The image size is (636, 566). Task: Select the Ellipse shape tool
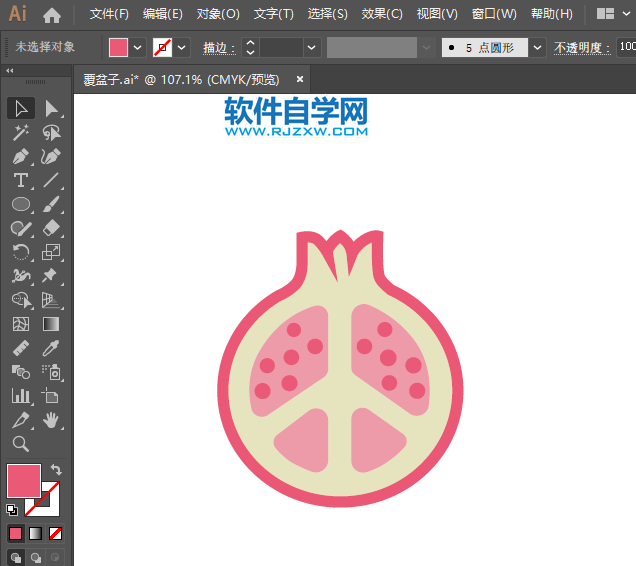[x=20, y=205]
